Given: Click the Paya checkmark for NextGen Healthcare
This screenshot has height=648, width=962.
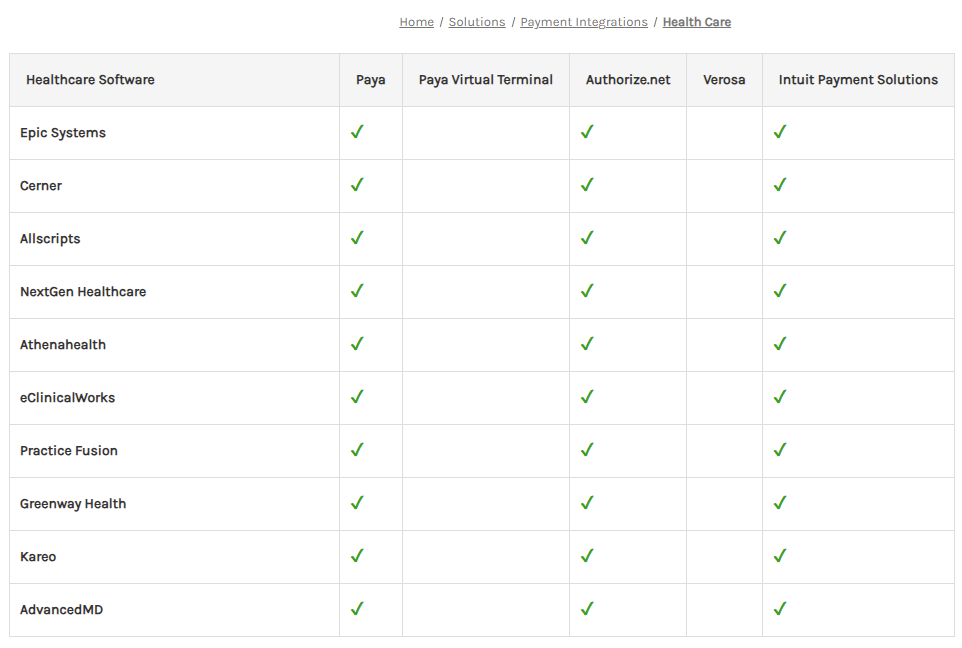Looking at the screenshot, I should (x=357, y=291).
